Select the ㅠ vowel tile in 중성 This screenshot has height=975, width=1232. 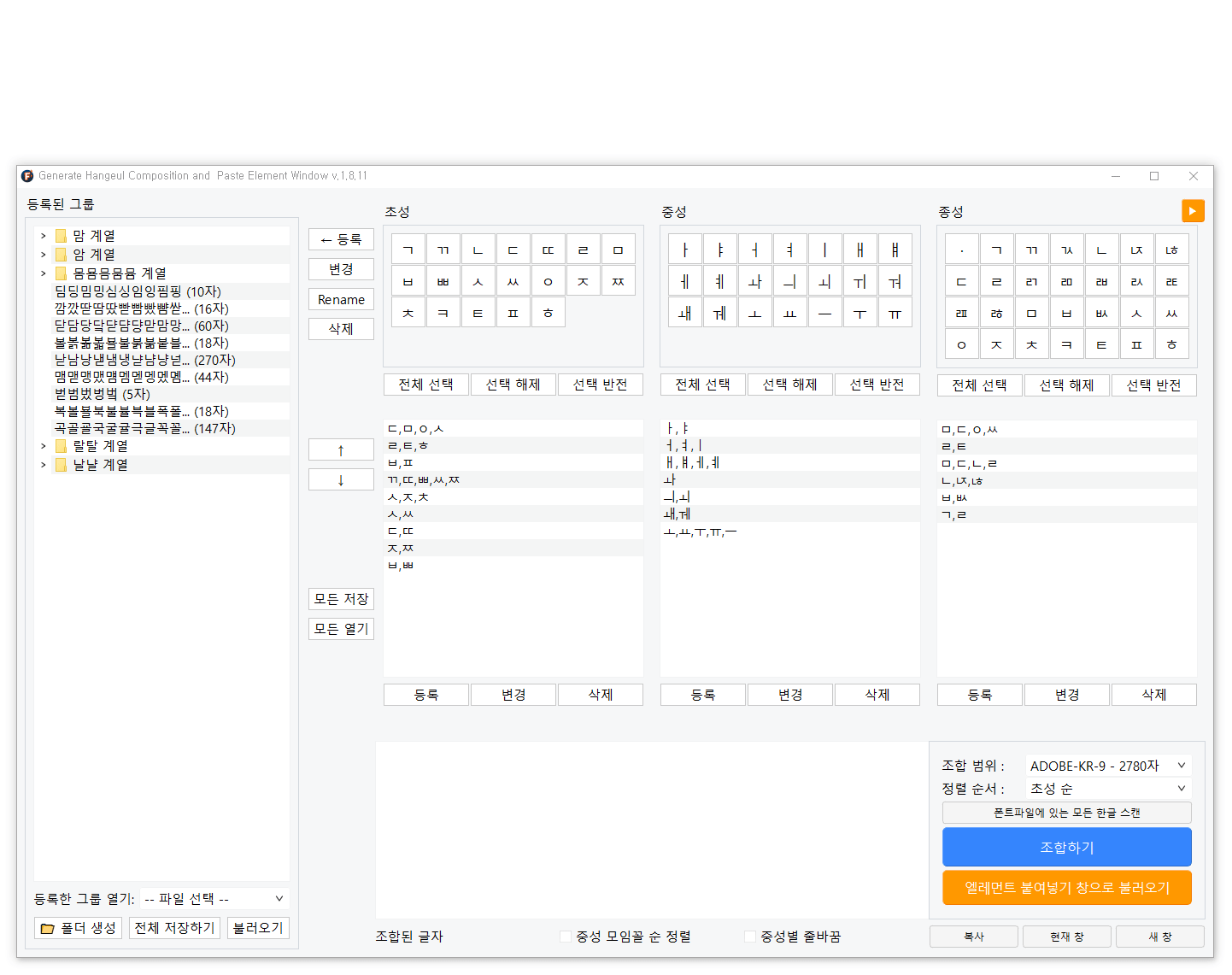point(895,313)
